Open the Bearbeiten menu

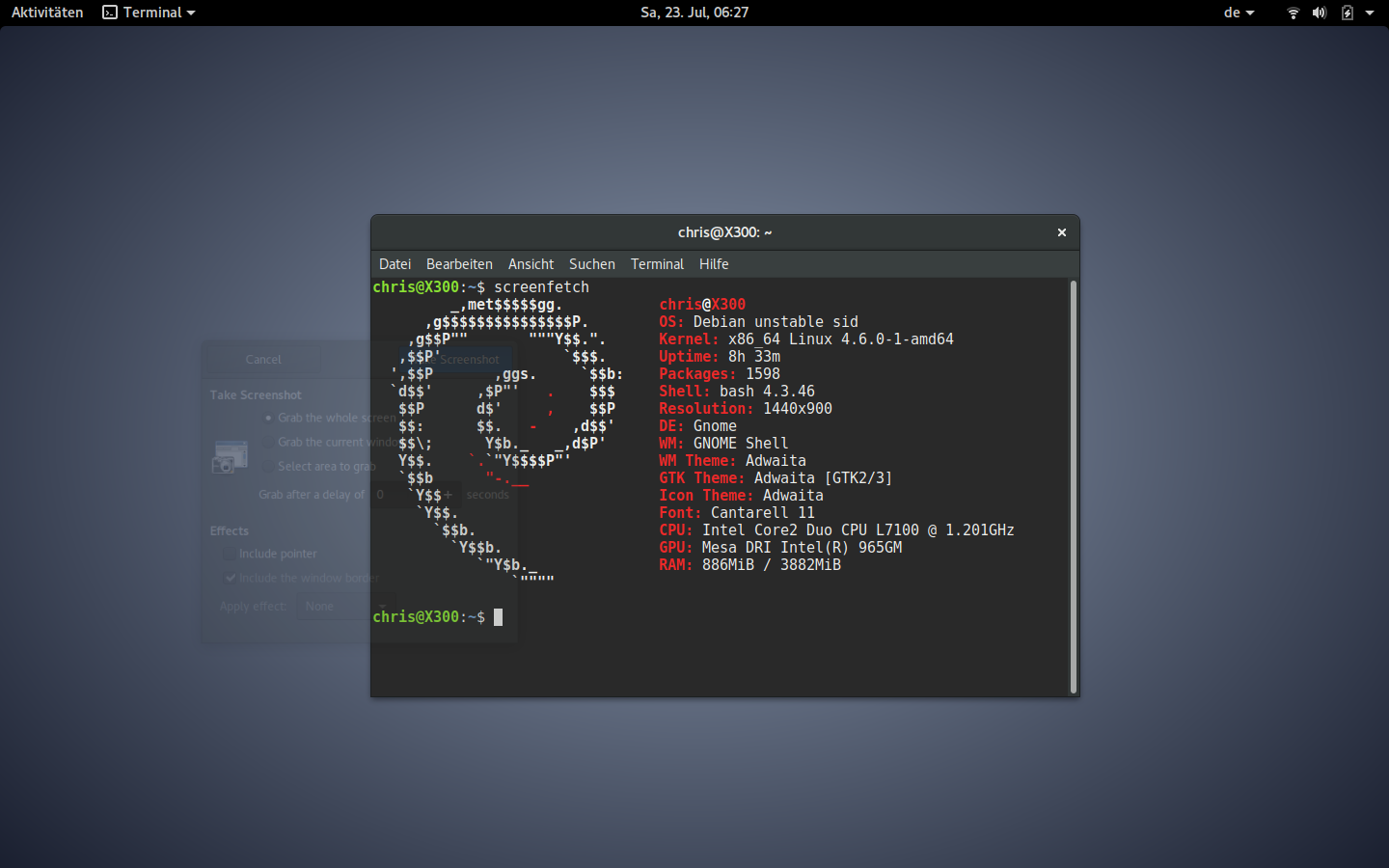pyautogui.click(x=459, y=264)
